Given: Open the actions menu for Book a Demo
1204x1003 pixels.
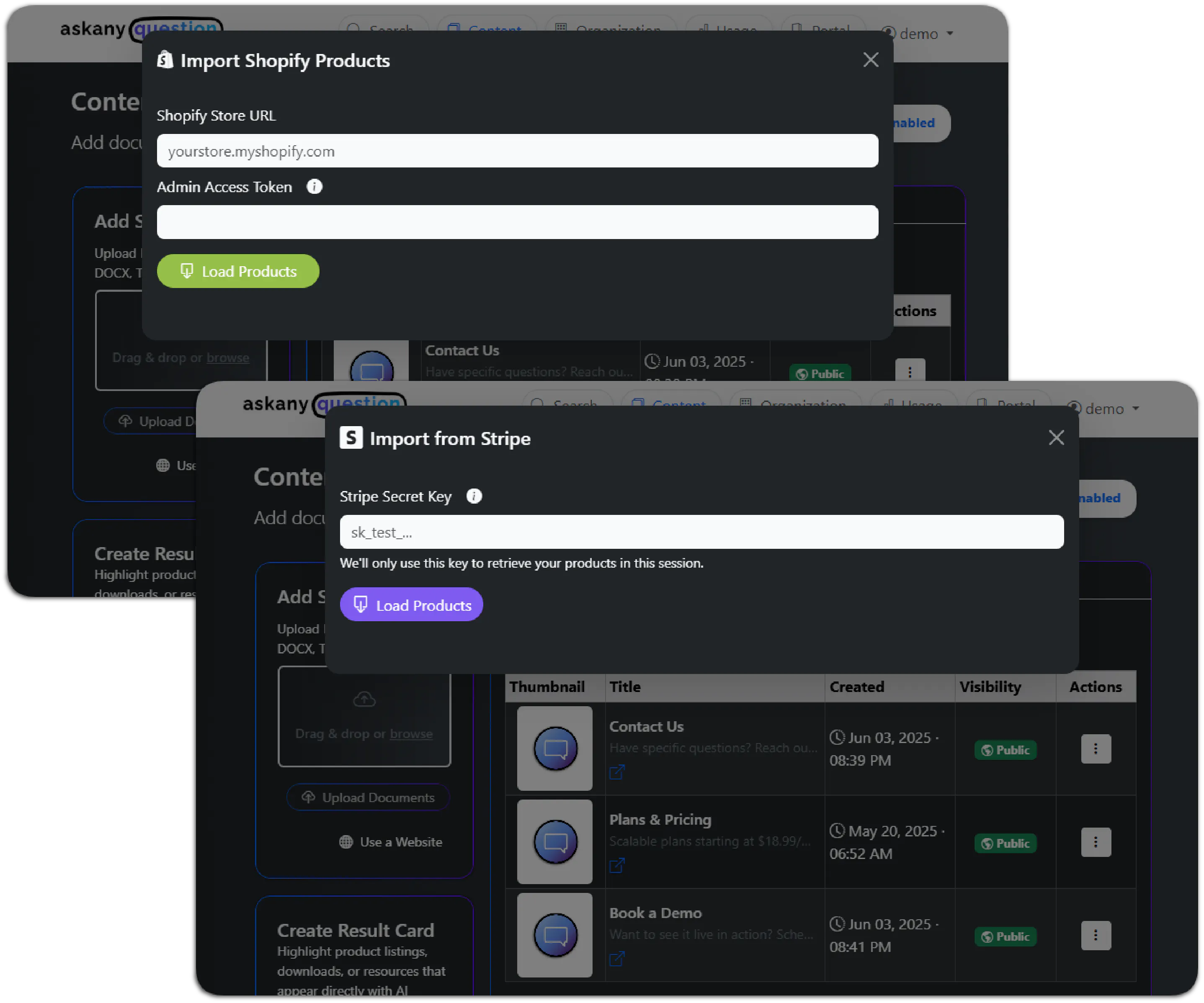Looking at the screenshot, I should point(1096,935).
